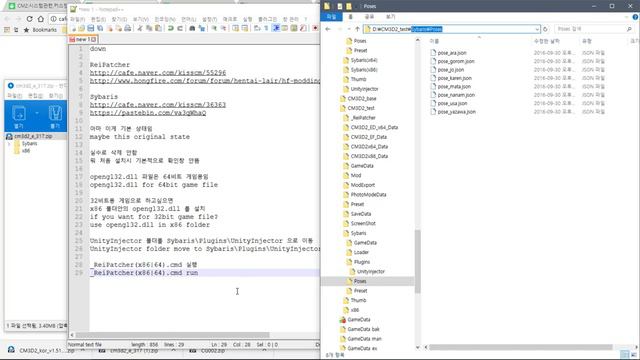Open the ? help menu in Notepad++

coord(305,19)
